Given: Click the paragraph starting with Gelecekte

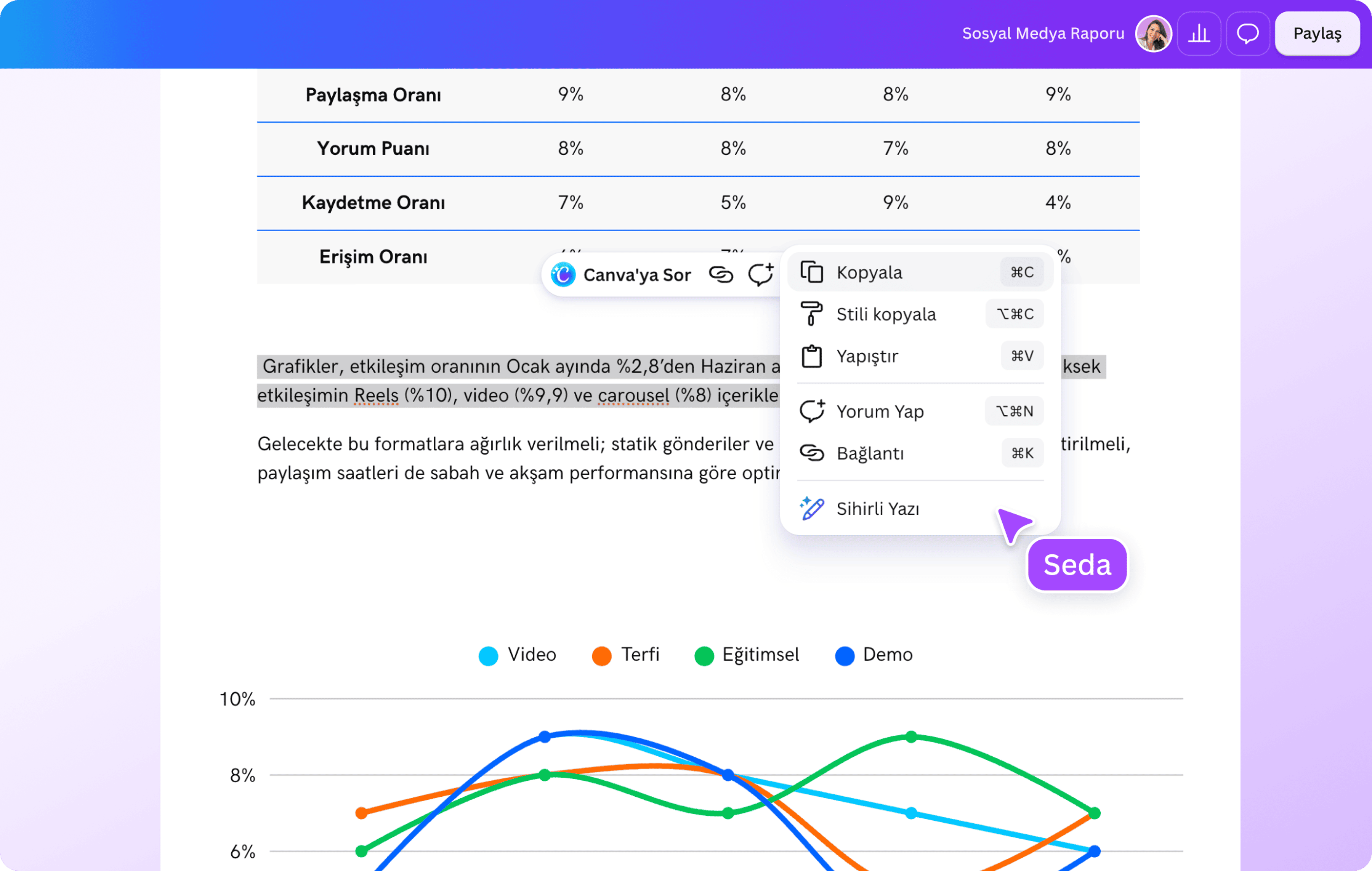Looking at the screenshot, I should [x=694, y=458].
